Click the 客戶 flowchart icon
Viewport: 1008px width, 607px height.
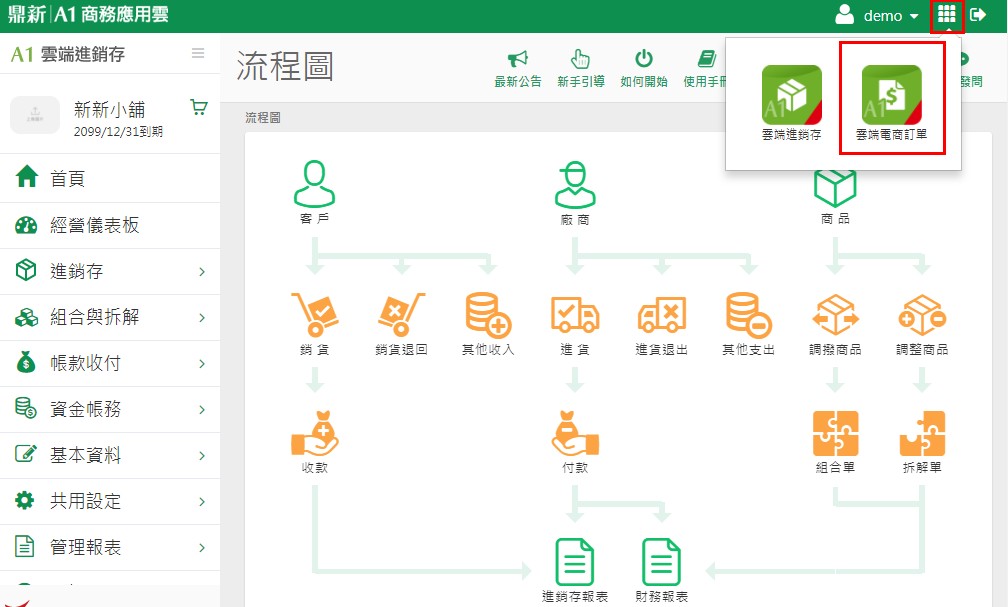[x=314, y=184]
